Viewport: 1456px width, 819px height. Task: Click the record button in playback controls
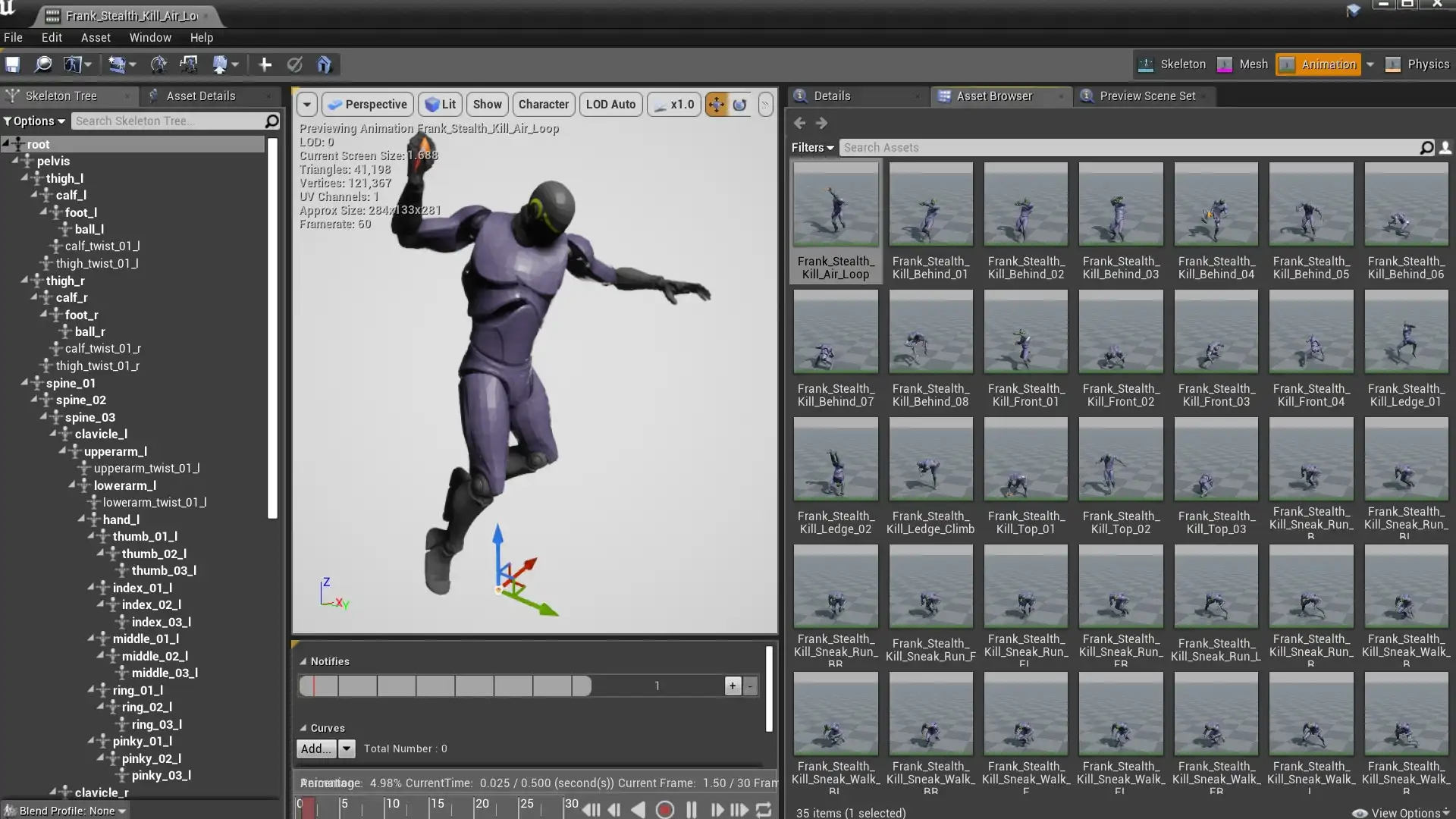(x=665, y=810)
